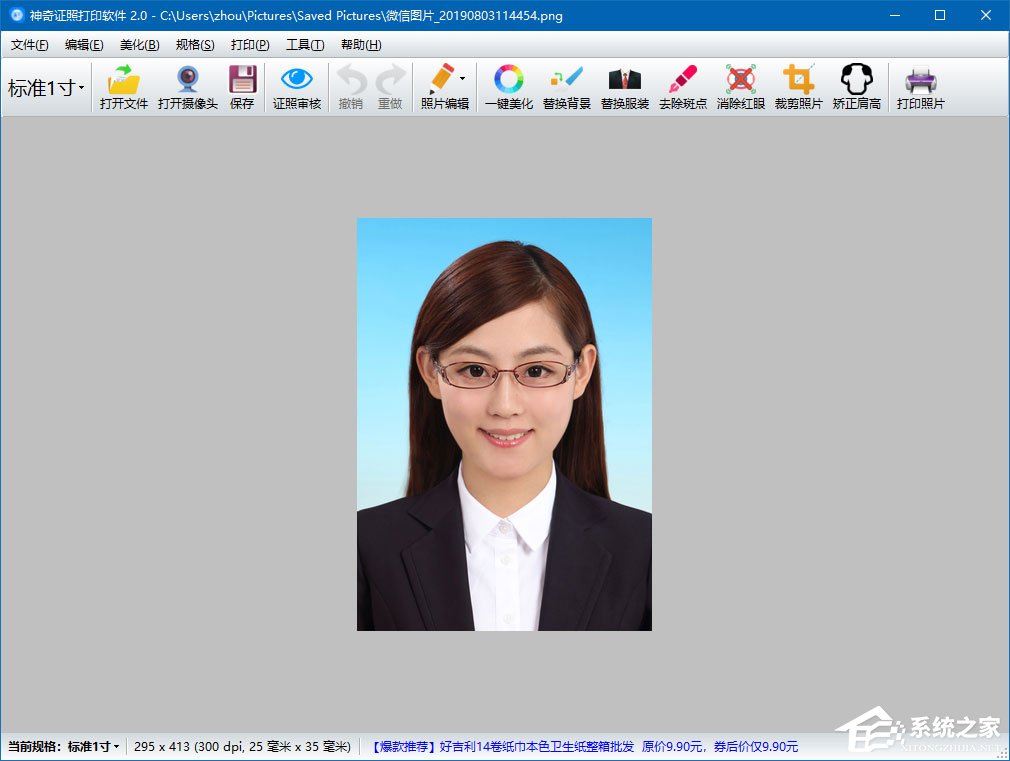Run the 证照审核 photo verification check
Screen dimensions: 1010x761
[296, 85]
